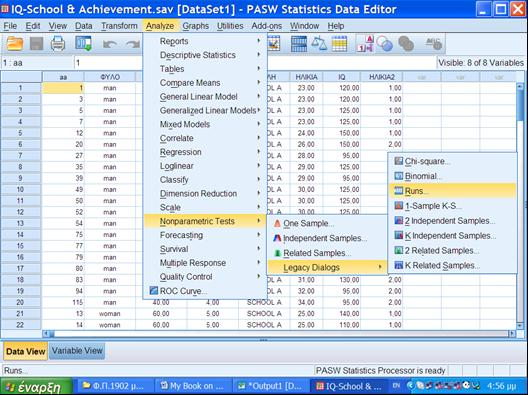Expand Nonparametric Tests submenu

205,221
